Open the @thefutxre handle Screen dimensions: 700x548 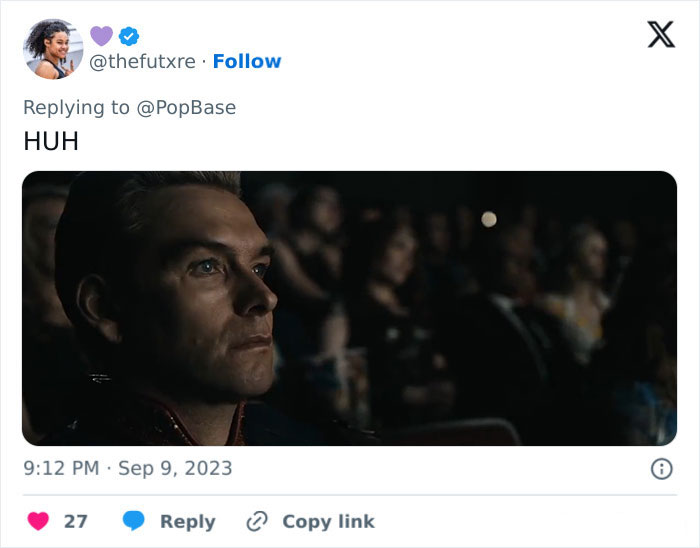143,61
